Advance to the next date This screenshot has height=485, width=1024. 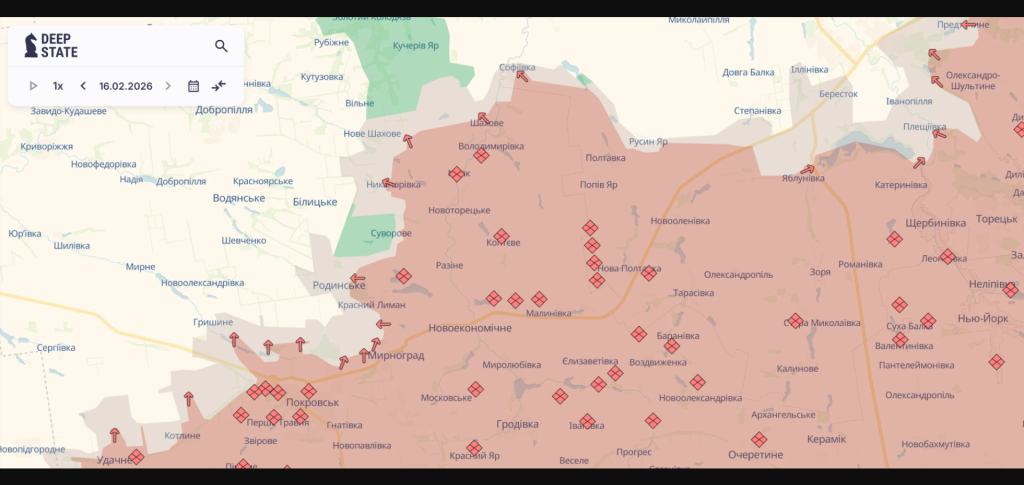[x=168, y=86]
